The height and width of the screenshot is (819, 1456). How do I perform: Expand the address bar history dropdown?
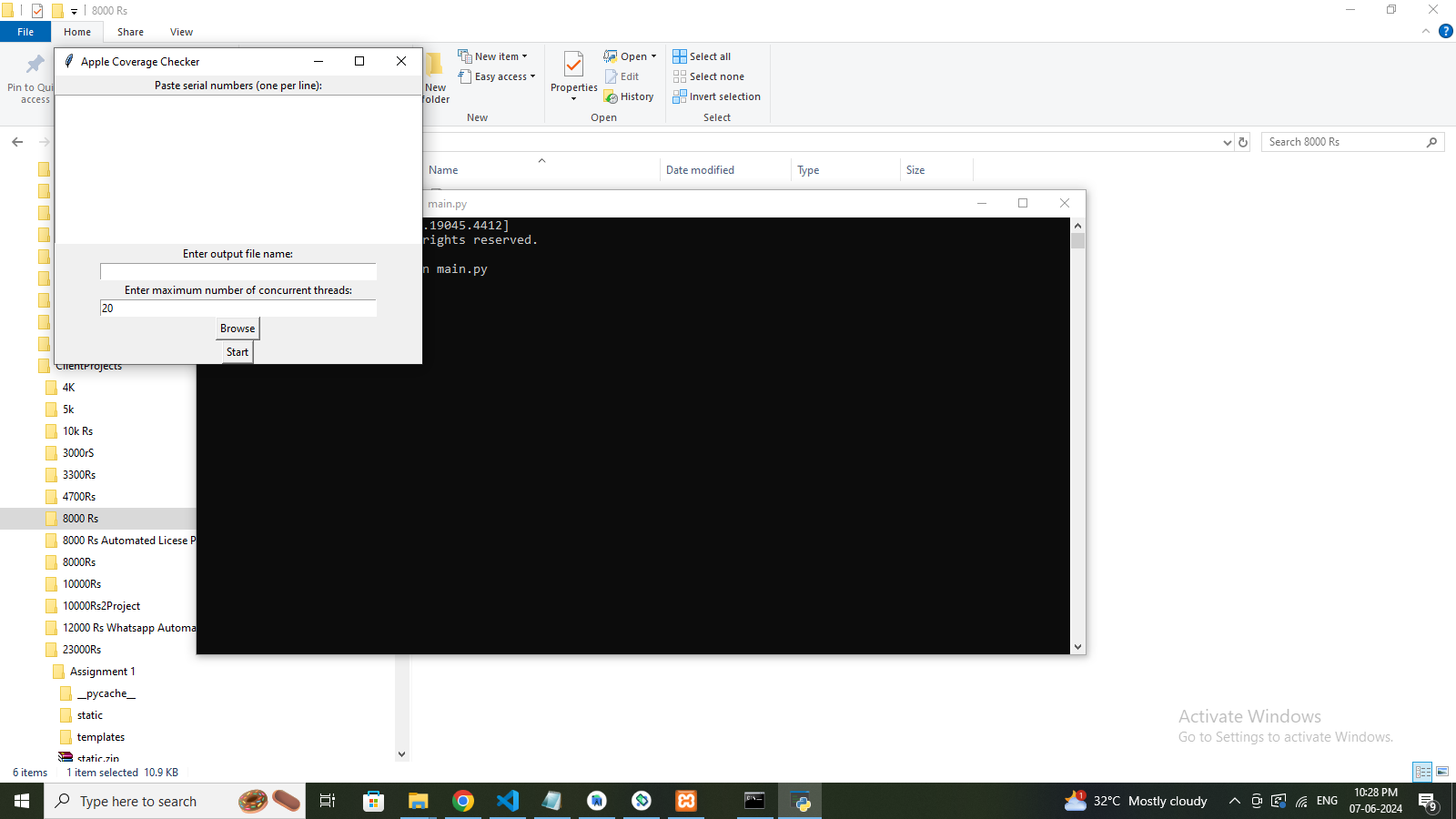[1227, 142]
